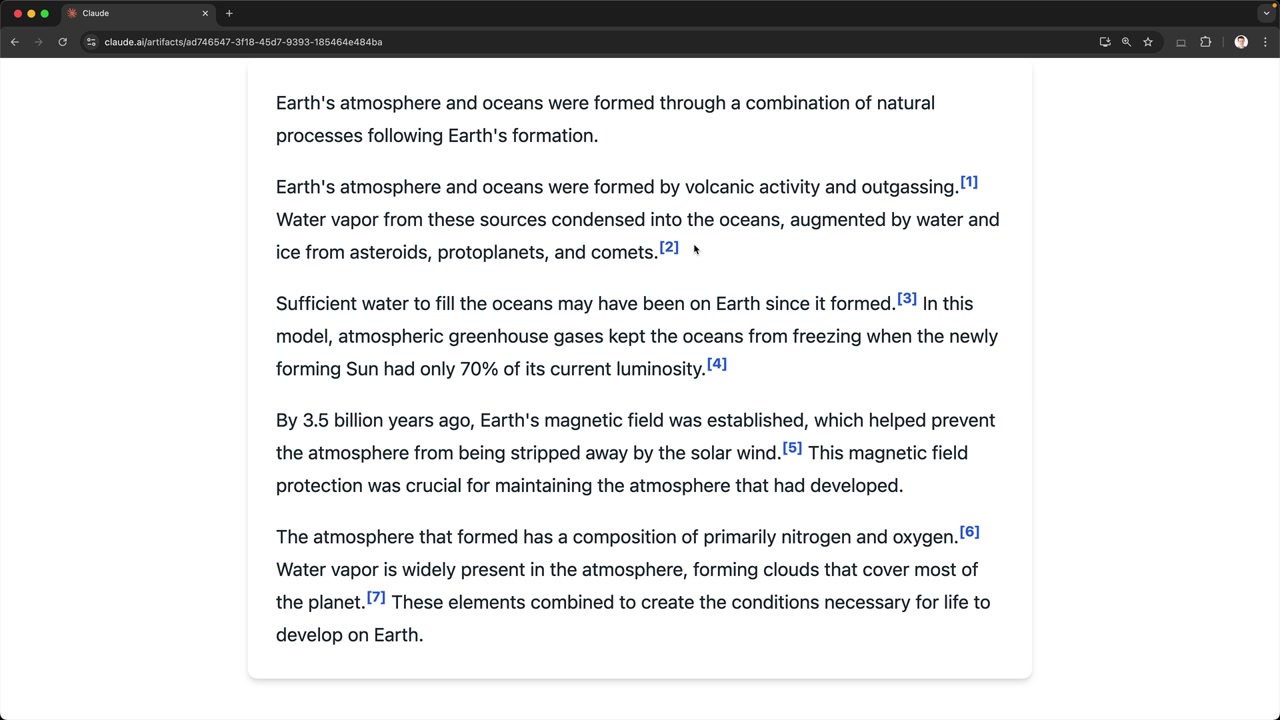Click citation [7] after 'the planet'
The height and width of the screenshot is (720, 1280).
coord(376,597)
